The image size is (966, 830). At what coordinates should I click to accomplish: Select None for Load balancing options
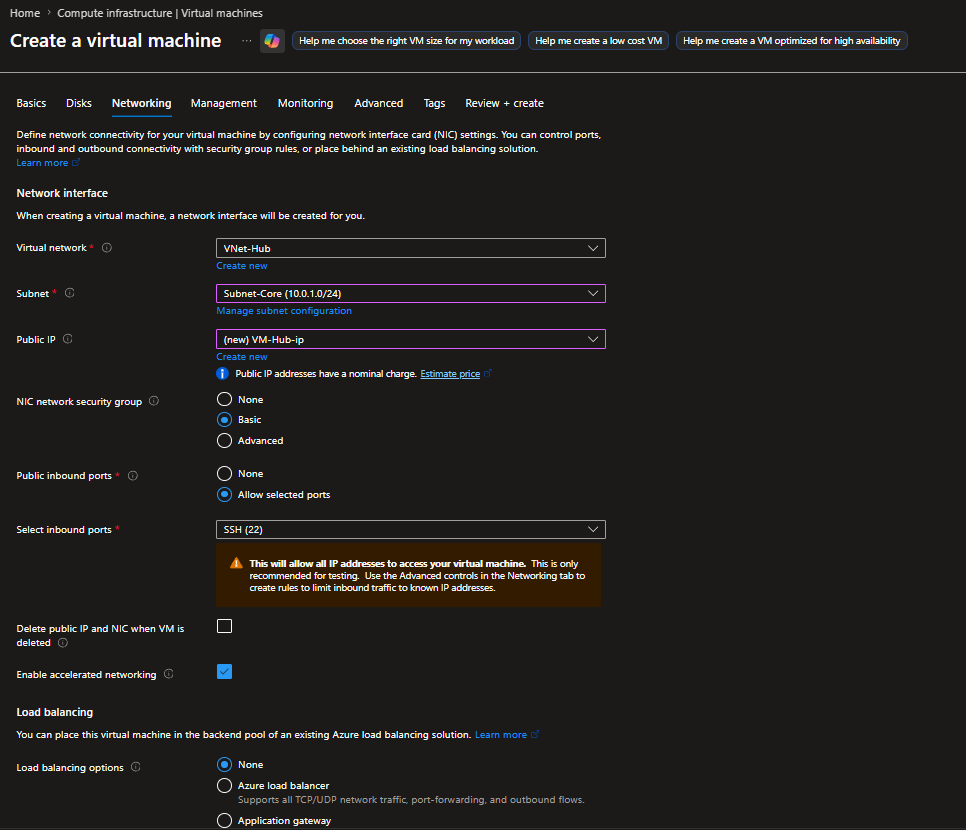point(224,765)
